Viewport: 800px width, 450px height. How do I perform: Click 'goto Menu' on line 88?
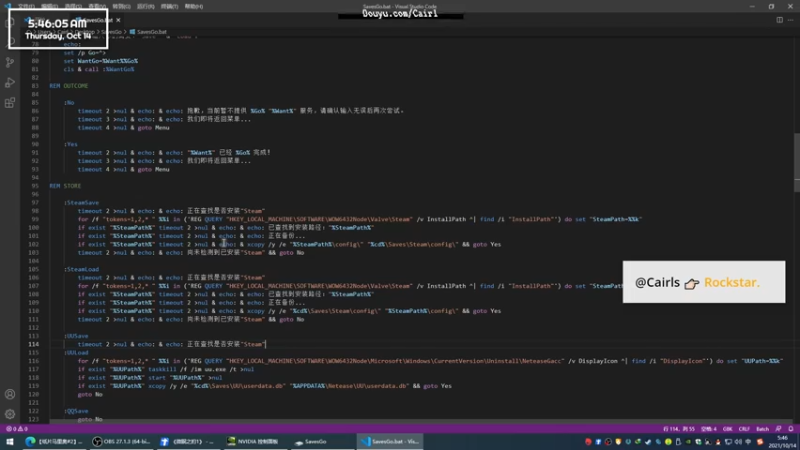click(x=153, y=128)
